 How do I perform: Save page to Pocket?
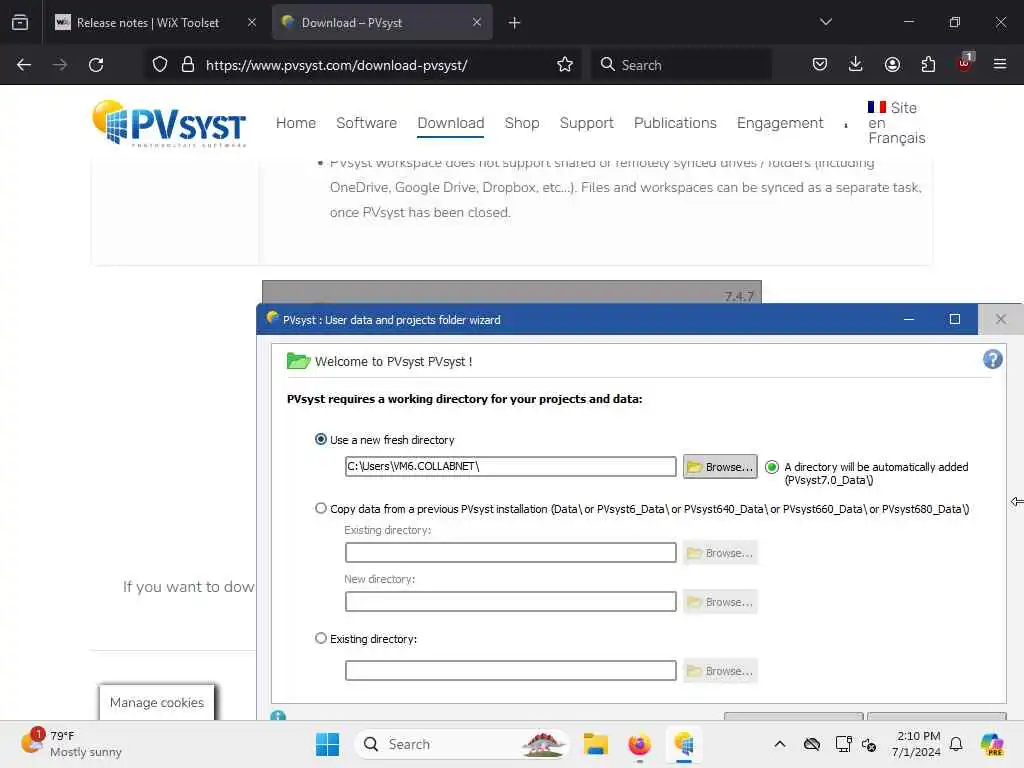coord(820,64)
